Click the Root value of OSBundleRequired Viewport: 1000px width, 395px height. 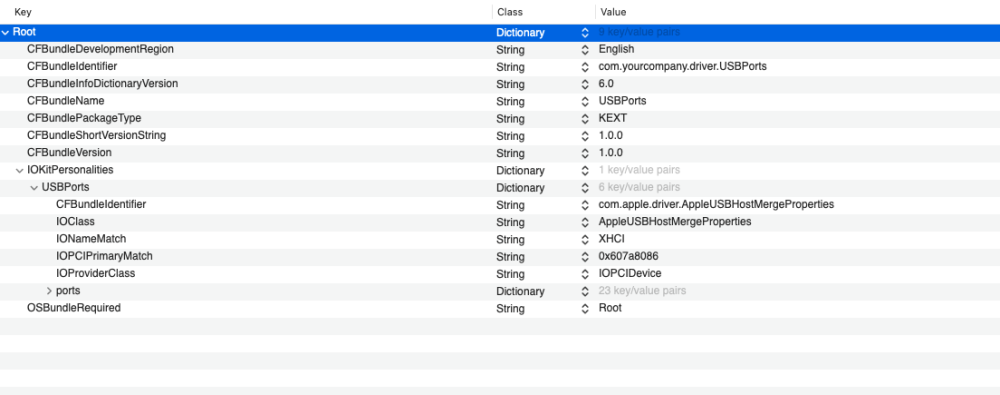(x=610, y=308)
